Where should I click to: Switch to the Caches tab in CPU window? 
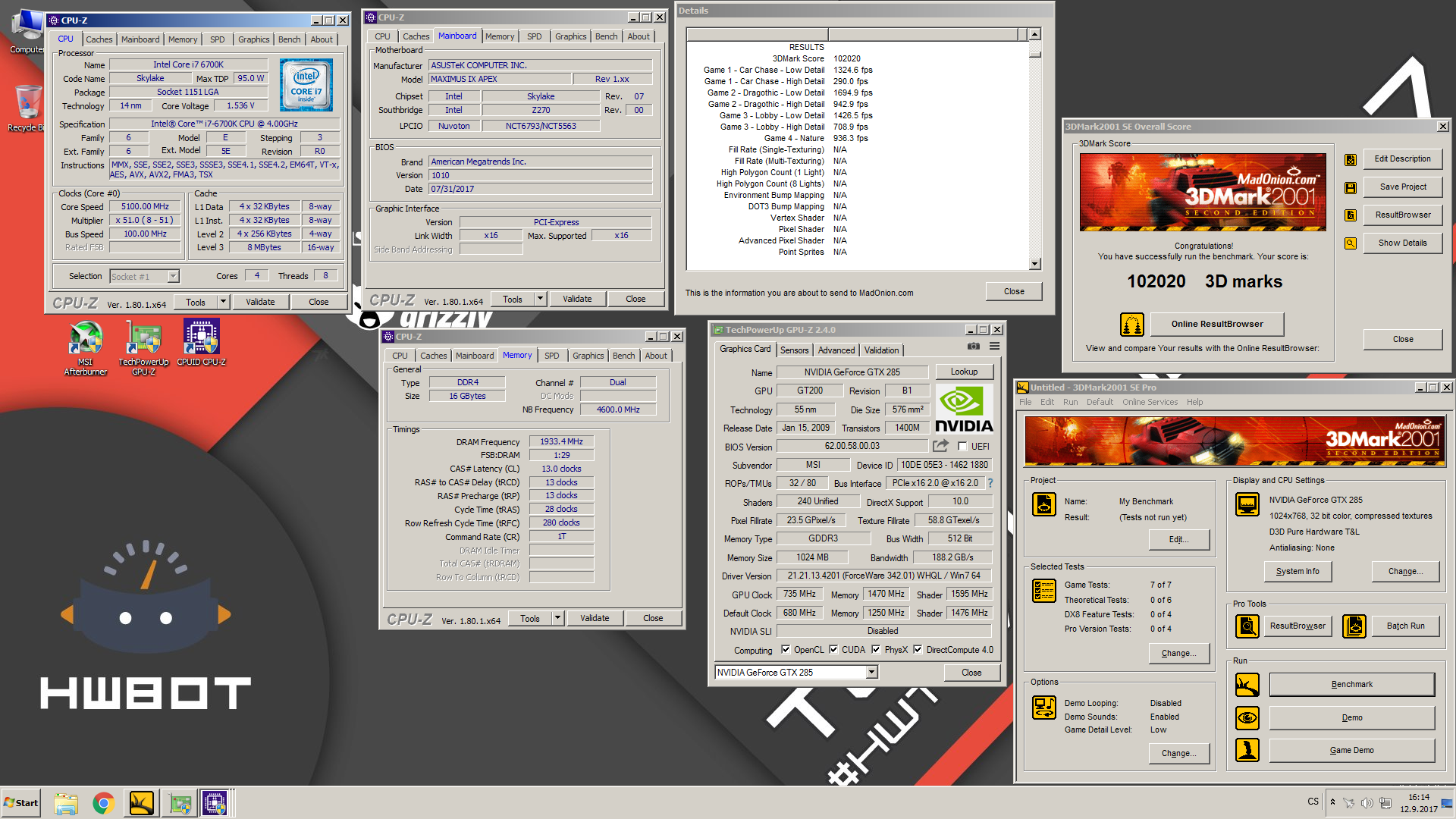click(x=99, y=39)
